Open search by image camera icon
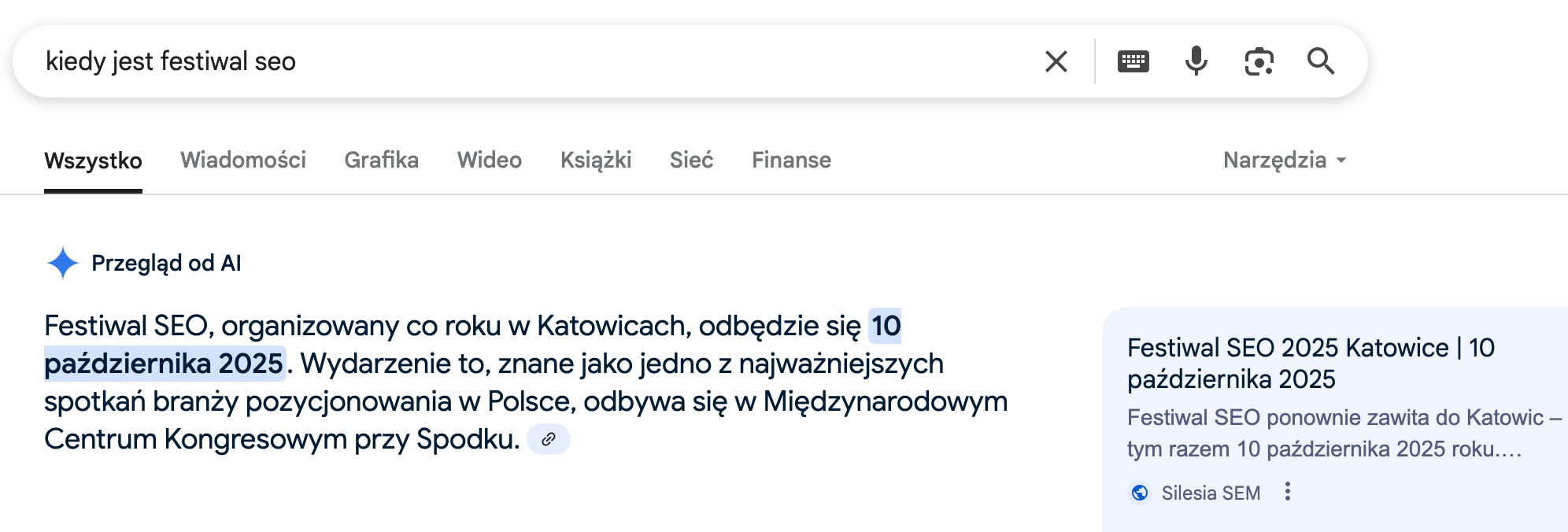The height and width of the screenshot is (532, 1568). coord(1259,61)
